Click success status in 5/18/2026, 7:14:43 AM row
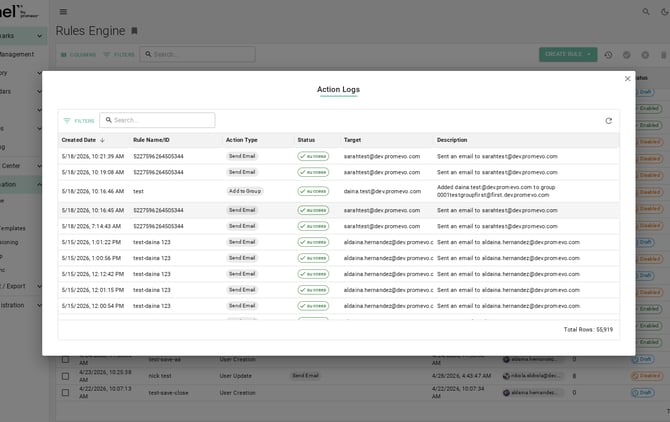The image size is (670, 422). 313,226
